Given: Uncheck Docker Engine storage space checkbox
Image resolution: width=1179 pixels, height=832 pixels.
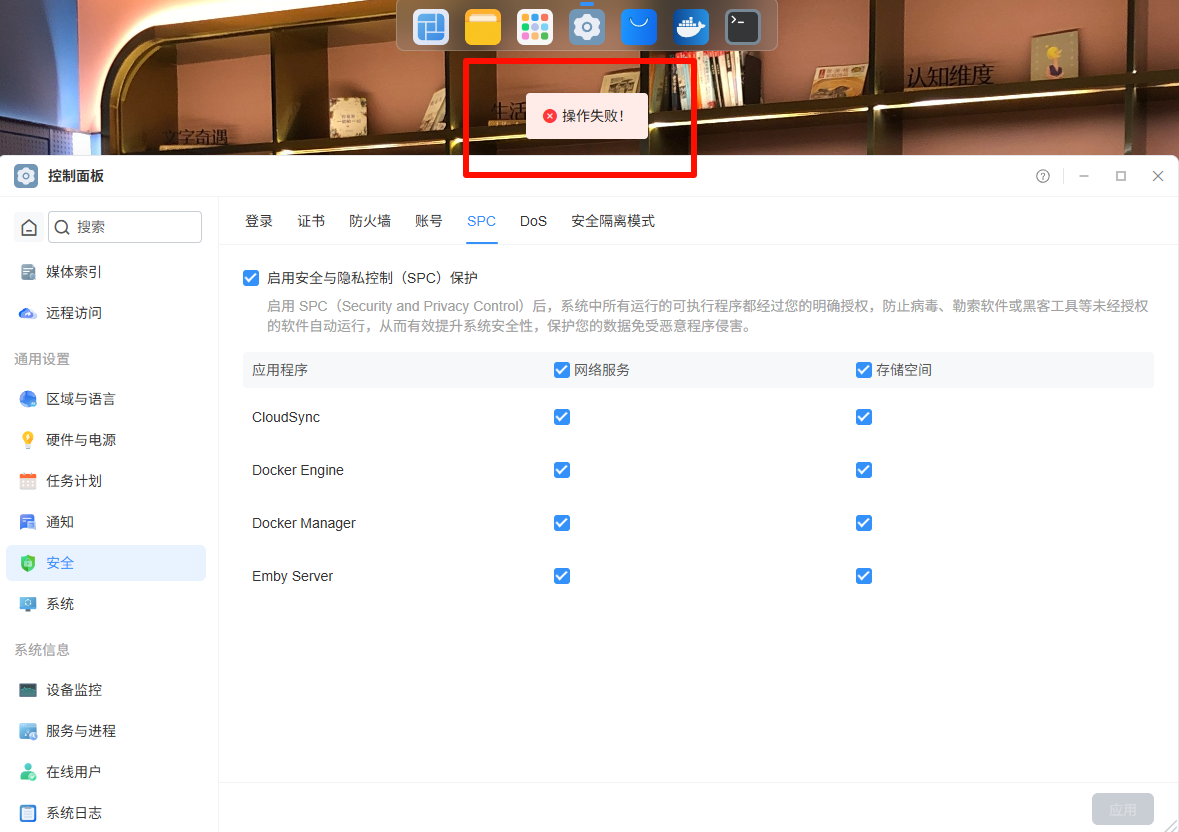Looking at the screenshot, I should (x=864, y=470).
